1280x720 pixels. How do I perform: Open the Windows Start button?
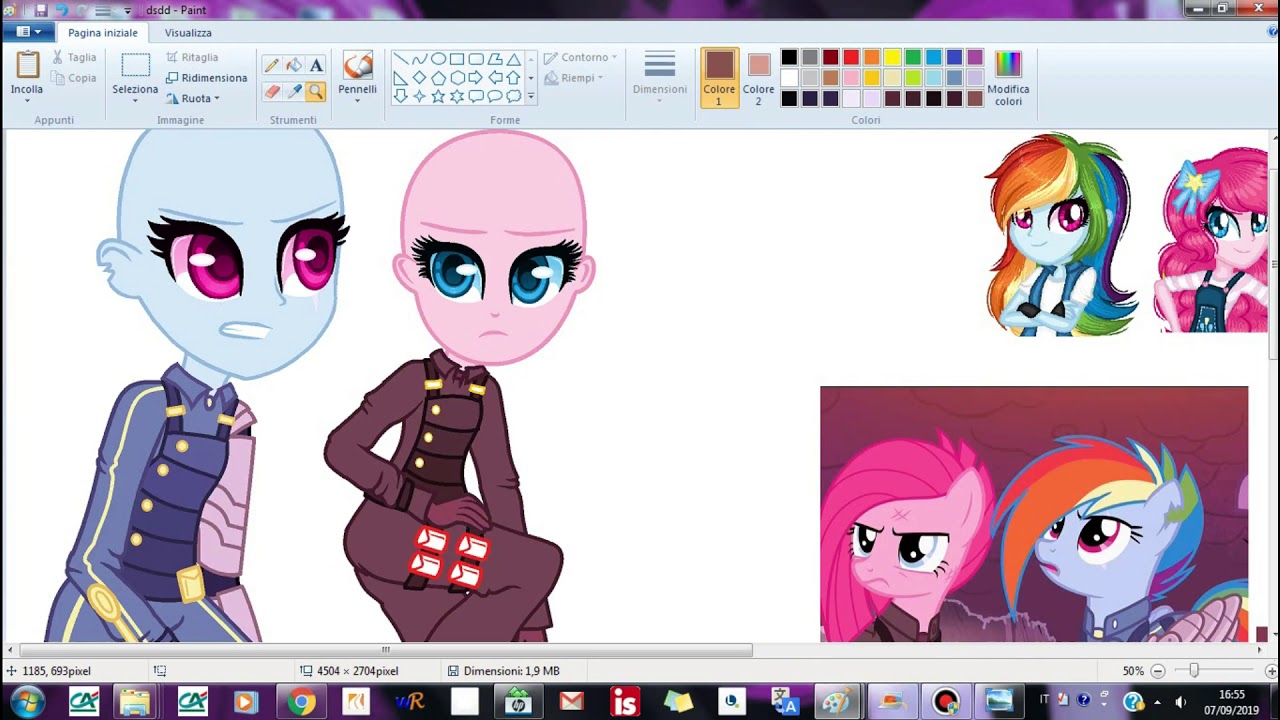point(27,702)
